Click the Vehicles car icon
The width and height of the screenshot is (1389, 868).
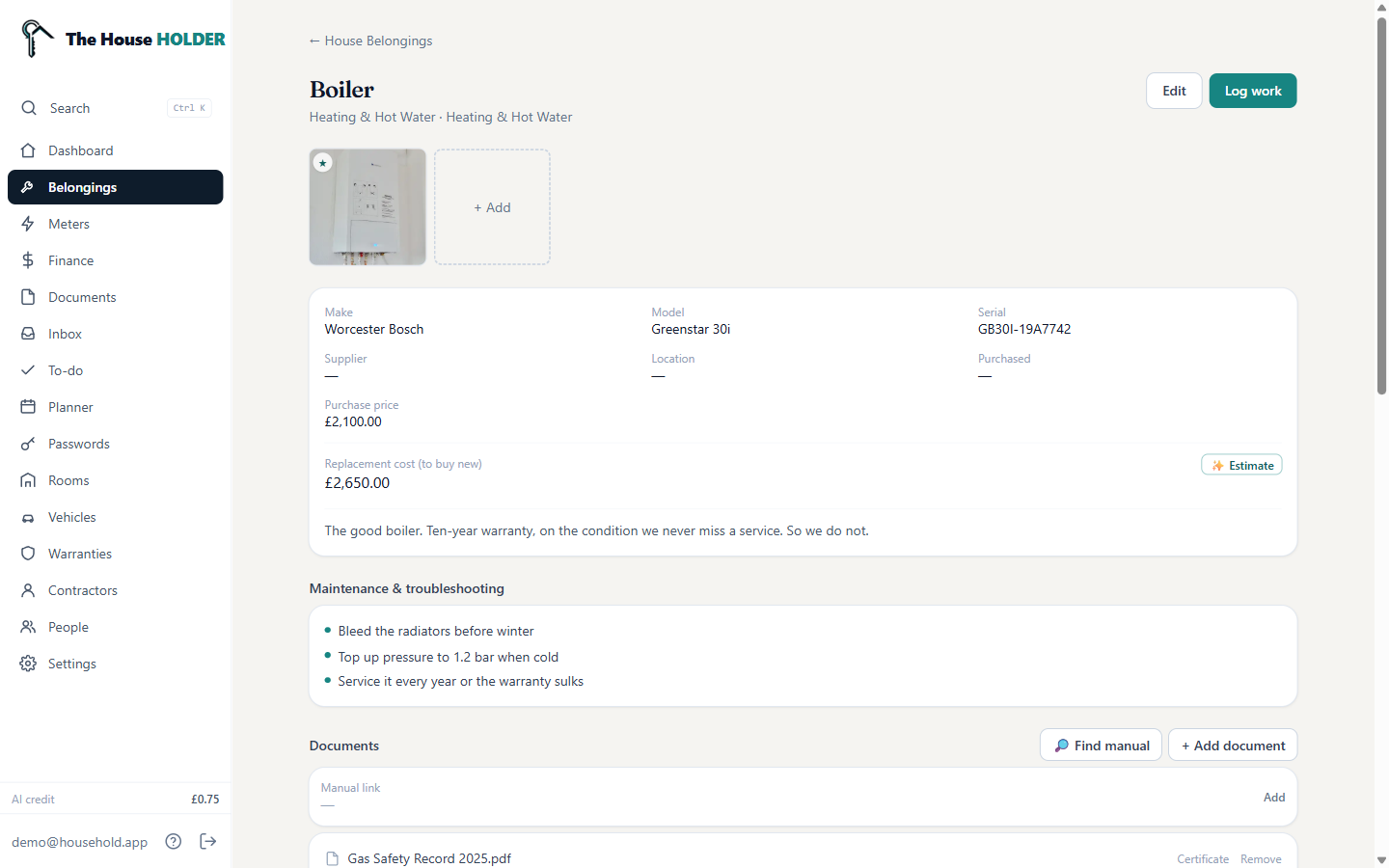pyautogui.click(x=28, y=517)
